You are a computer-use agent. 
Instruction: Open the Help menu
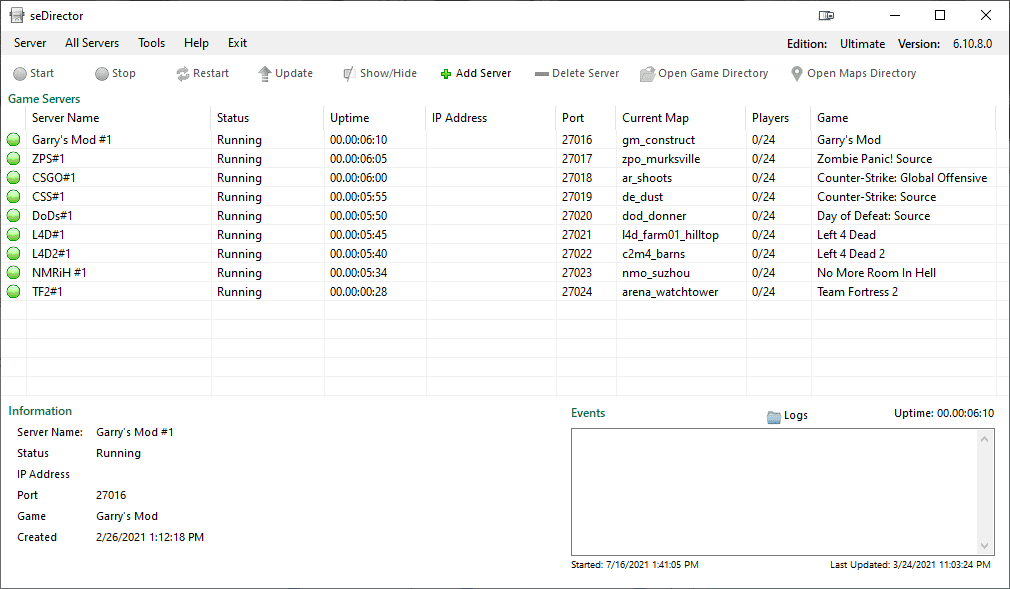coord(196,43)
